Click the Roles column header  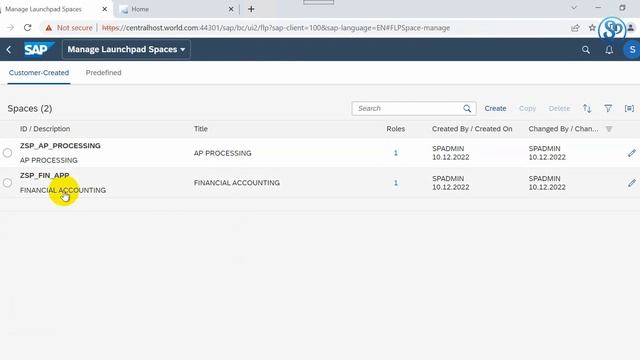[396, 129]
